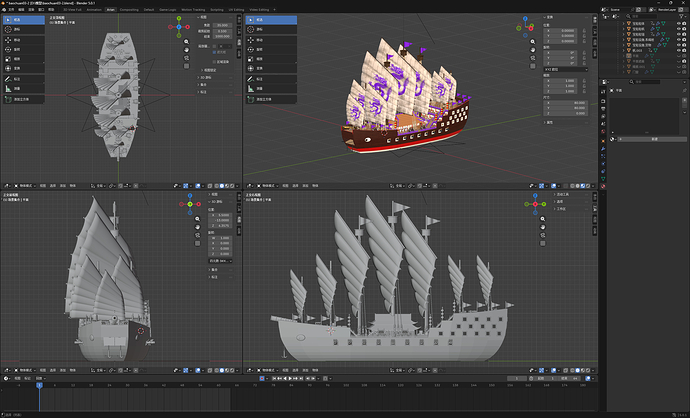The image size is (690, 418).
Task: Click the play animation button in timeline header
Action: tap(290, 378)
